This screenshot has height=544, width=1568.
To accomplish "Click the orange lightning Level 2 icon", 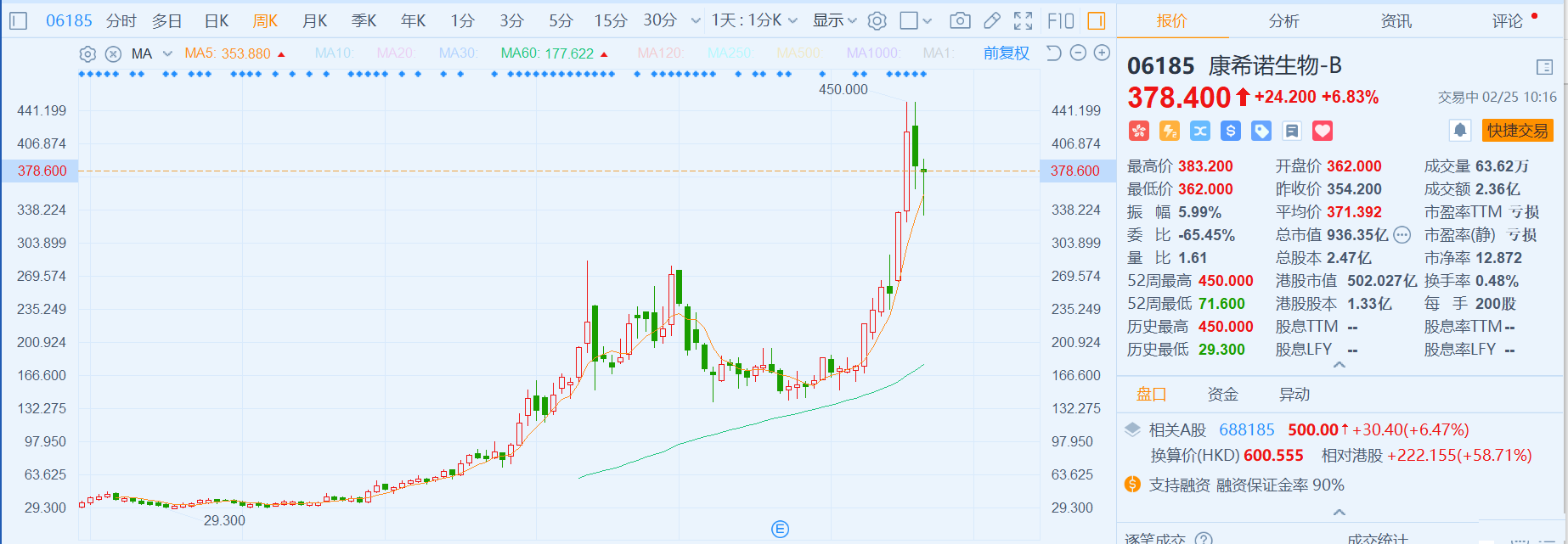I will coord(1170,131).
